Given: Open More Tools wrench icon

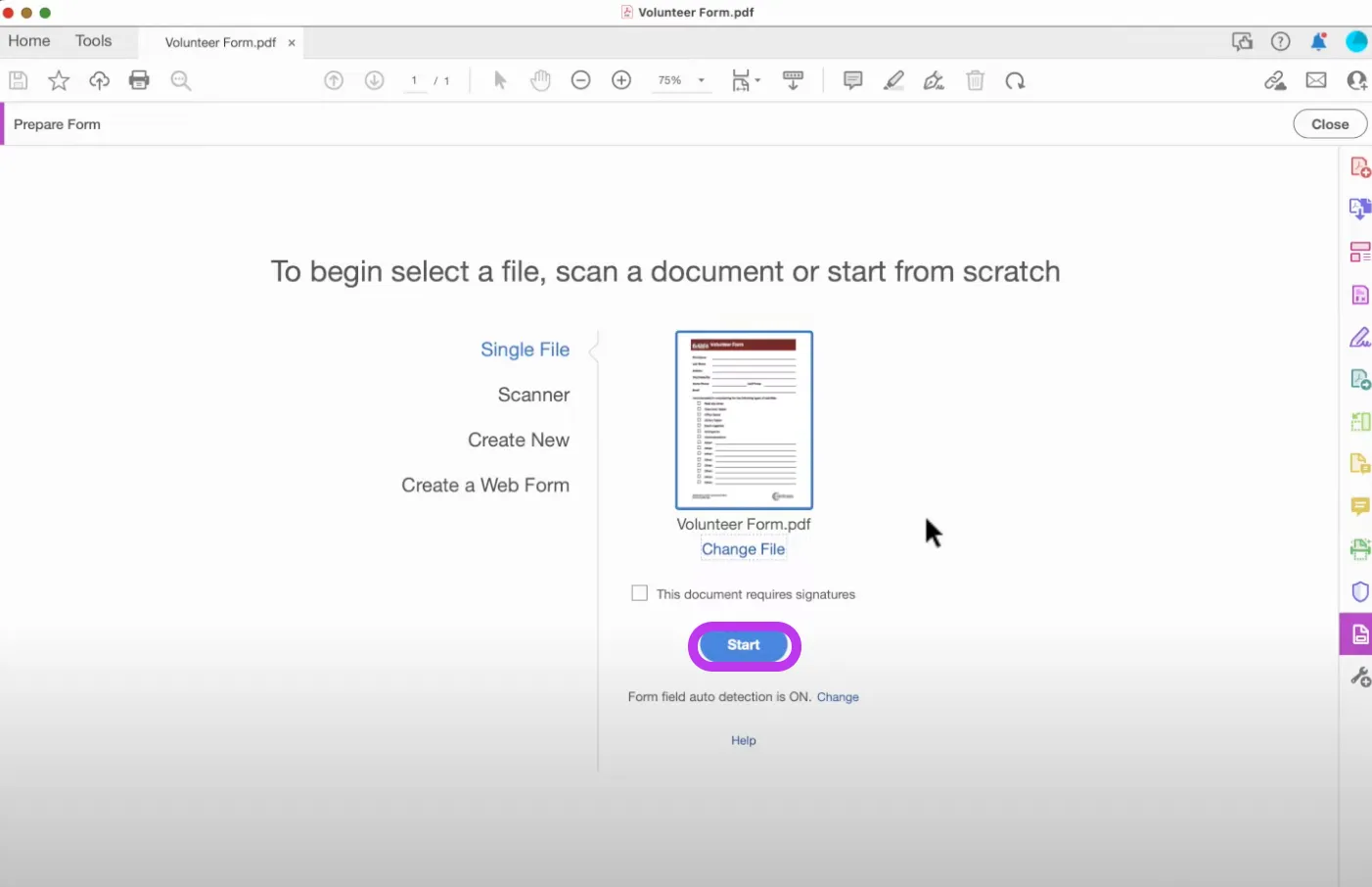Looking at the screenshot, I should 1360,677.
